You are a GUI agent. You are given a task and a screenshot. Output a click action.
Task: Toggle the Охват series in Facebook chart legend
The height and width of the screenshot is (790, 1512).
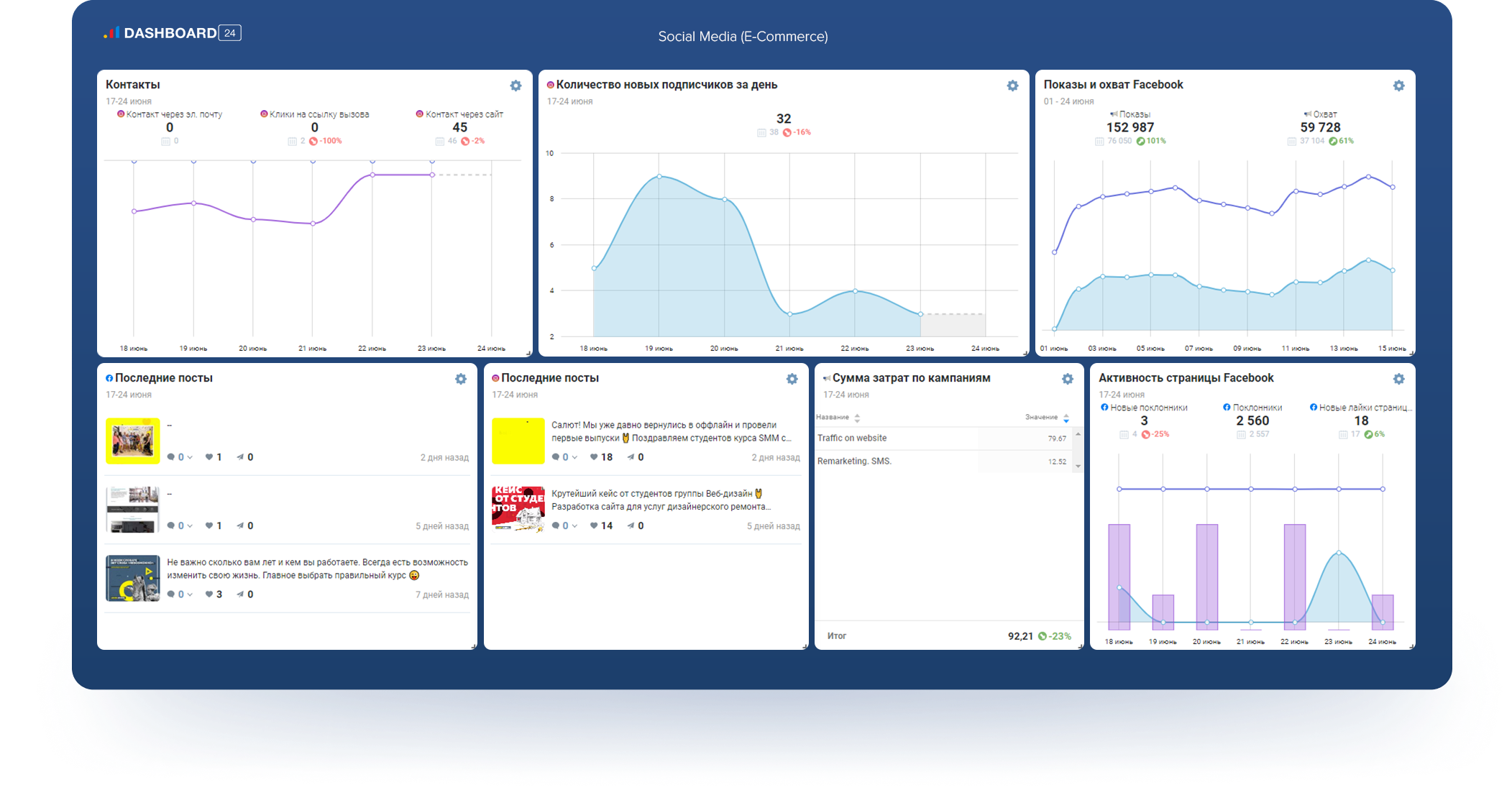pos(1321,114)
